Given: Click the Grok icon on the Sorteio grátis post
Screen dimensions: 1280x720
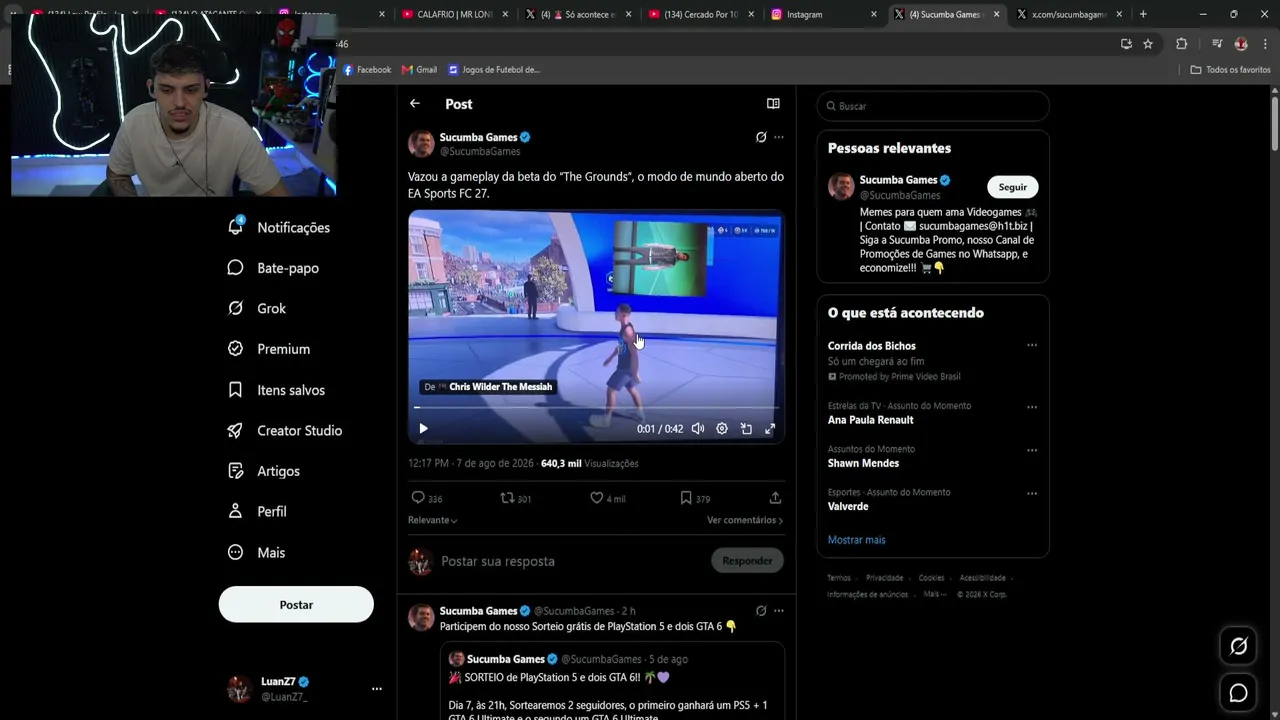Looking at the screenshot, I should (x=761, y=611).
